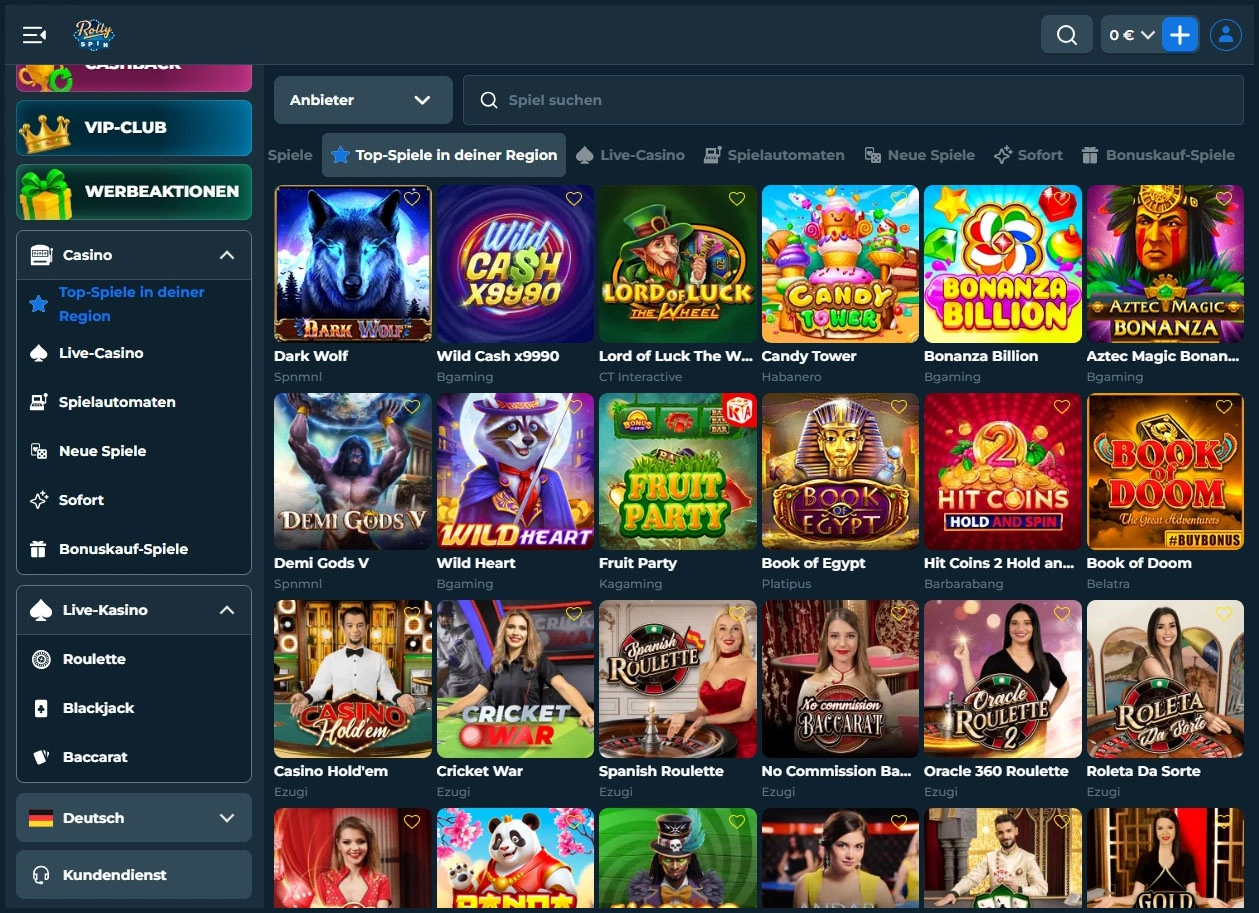Open the Neue Spiele tab

point(929,154)
